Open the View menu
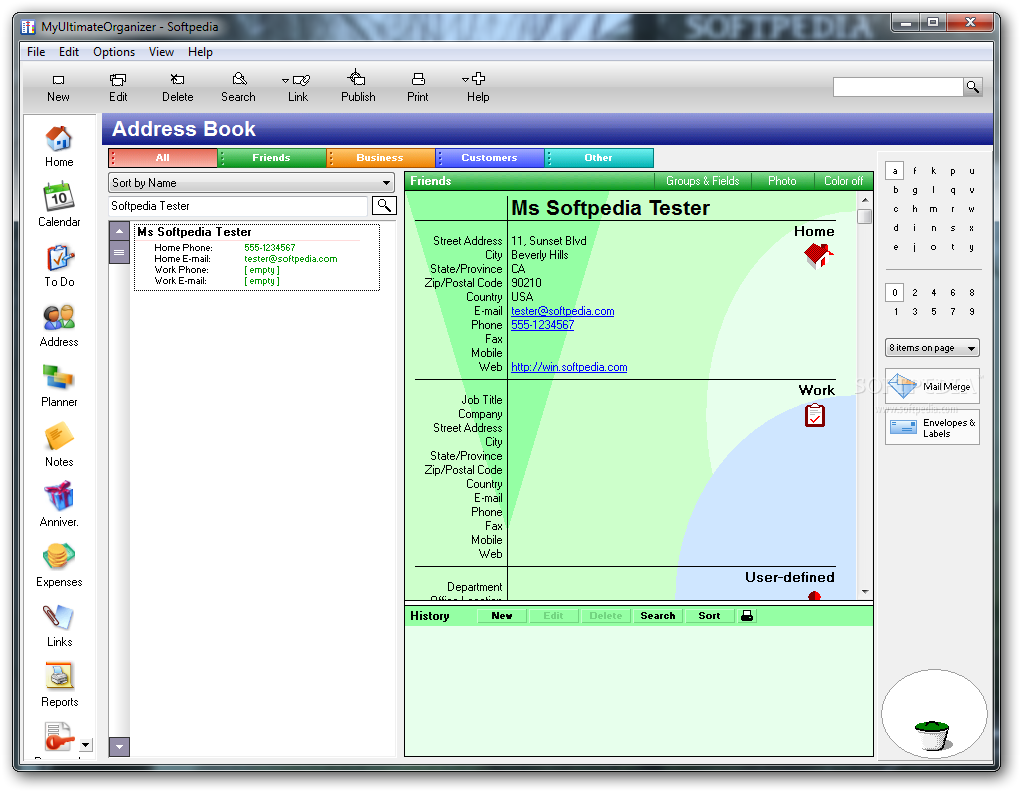 (x=161, y=51)
